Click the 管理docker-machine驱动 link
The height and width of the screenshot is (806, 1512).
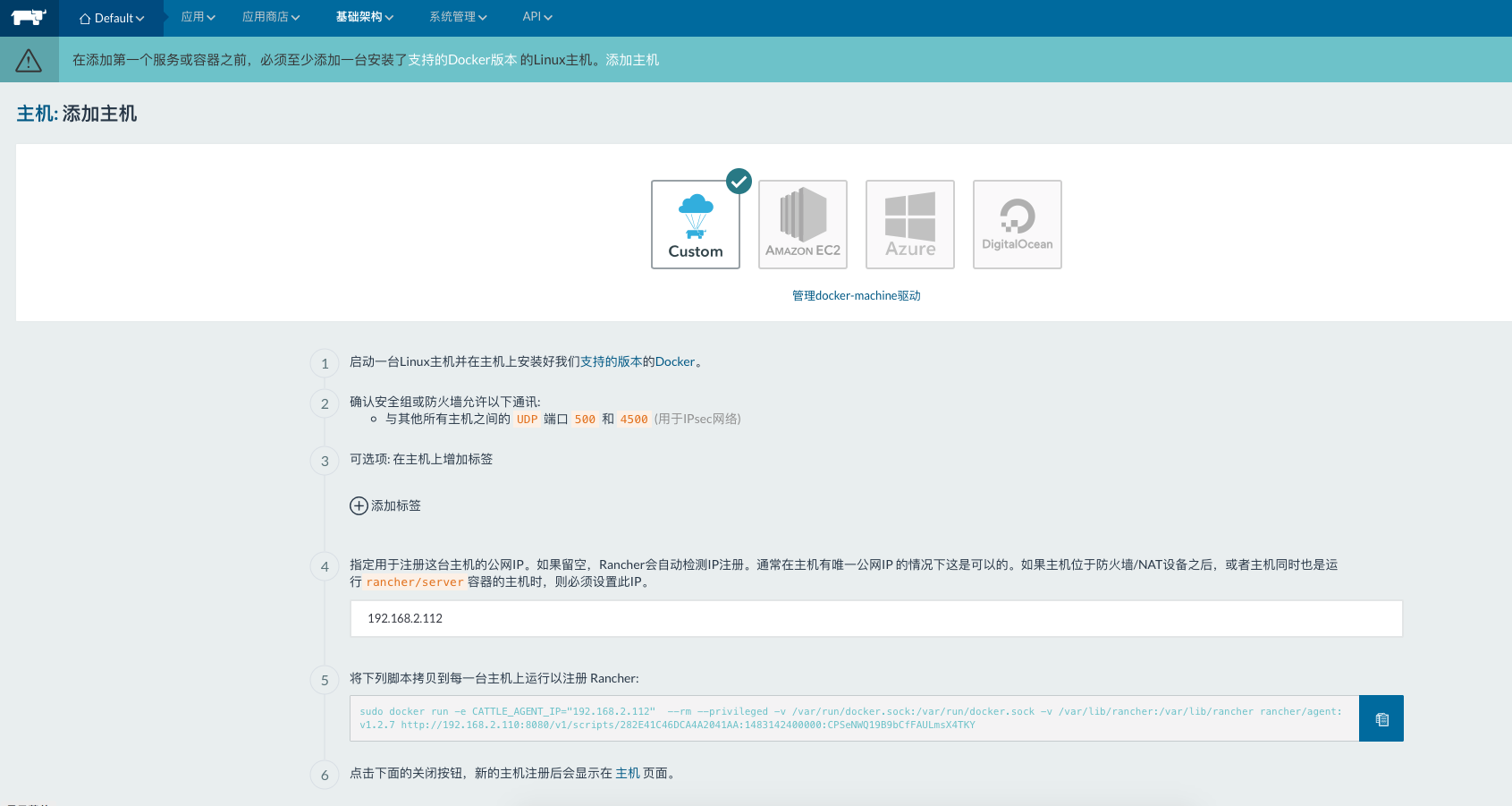[856, 296]
